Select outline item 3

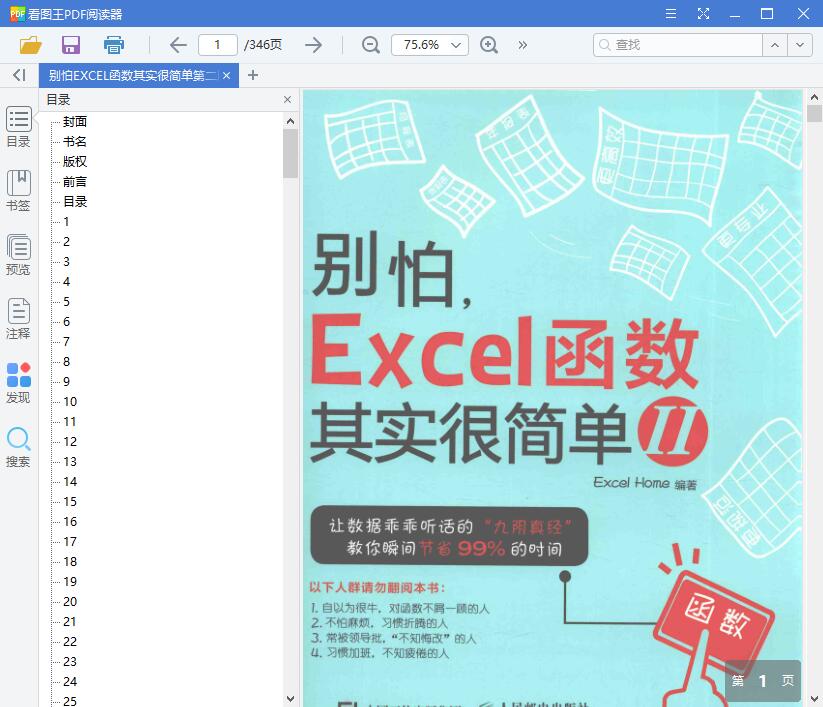67,261
